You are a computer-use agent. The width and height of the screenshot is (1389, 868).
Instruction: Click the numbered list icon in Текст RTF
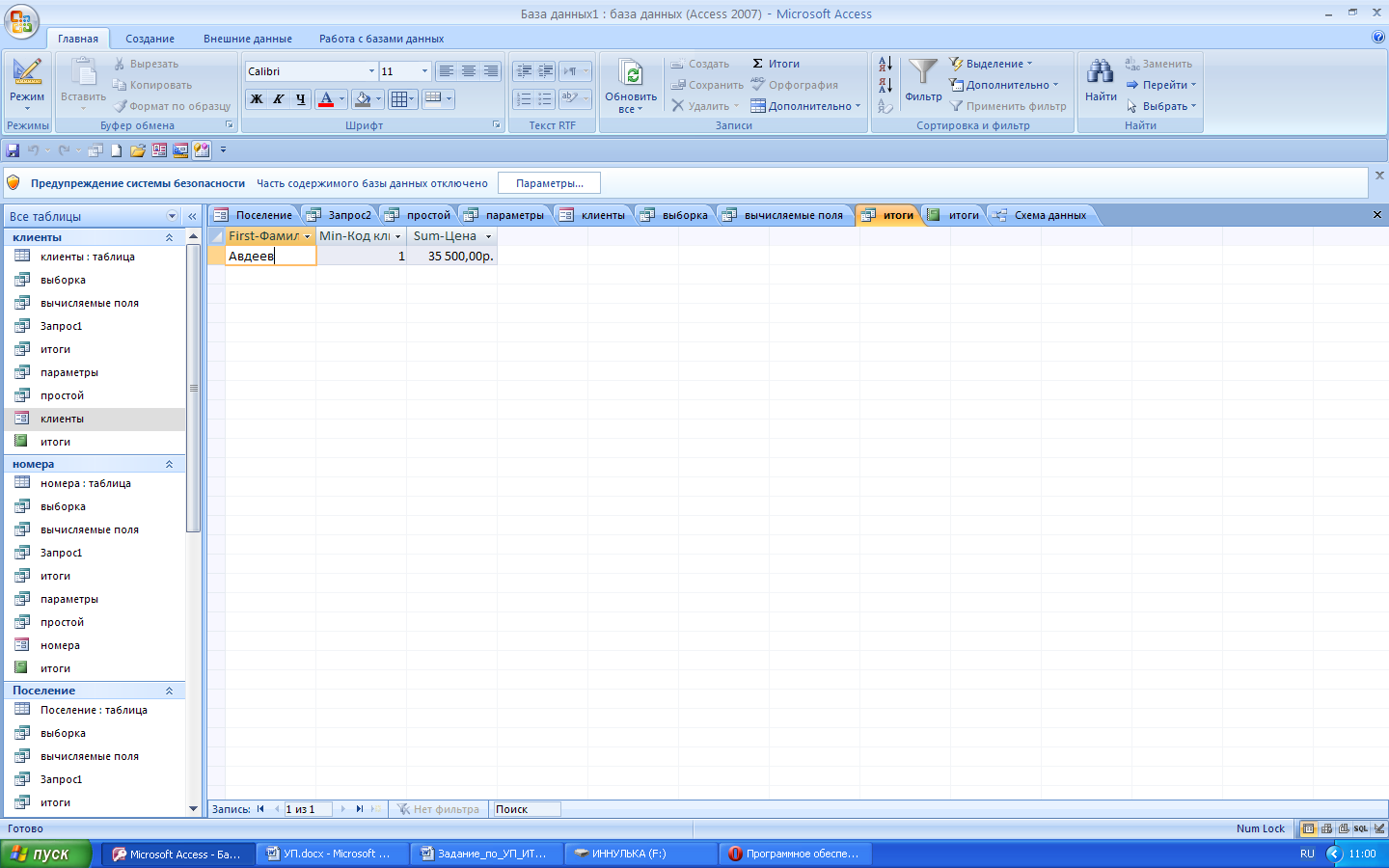coord(523,98)
